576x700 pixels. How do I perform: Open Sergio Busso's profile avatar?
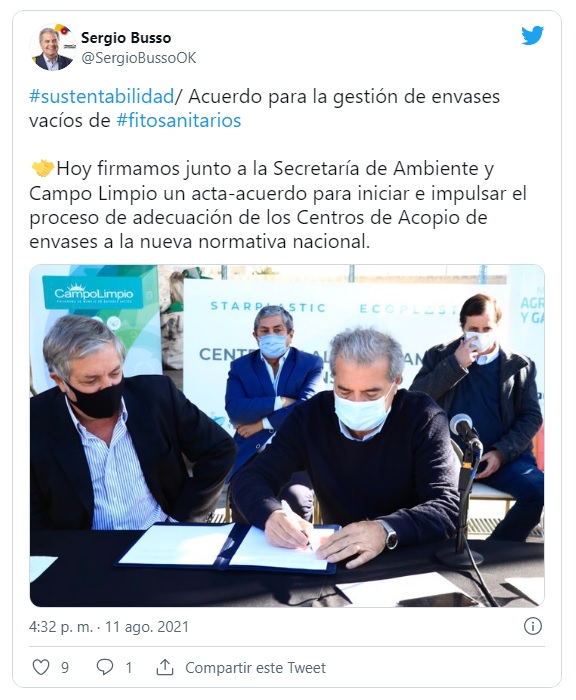coord(52,47)
